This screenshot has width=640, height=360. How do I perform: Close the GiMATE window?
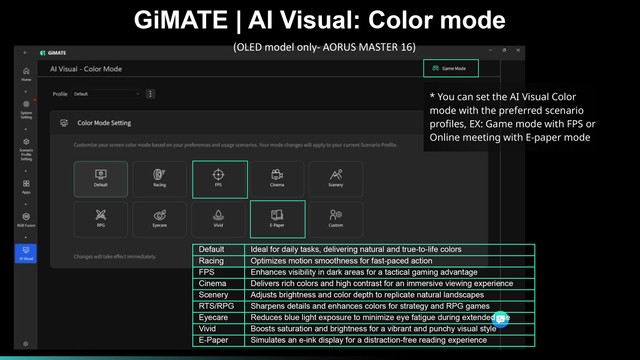coord(518,50)
